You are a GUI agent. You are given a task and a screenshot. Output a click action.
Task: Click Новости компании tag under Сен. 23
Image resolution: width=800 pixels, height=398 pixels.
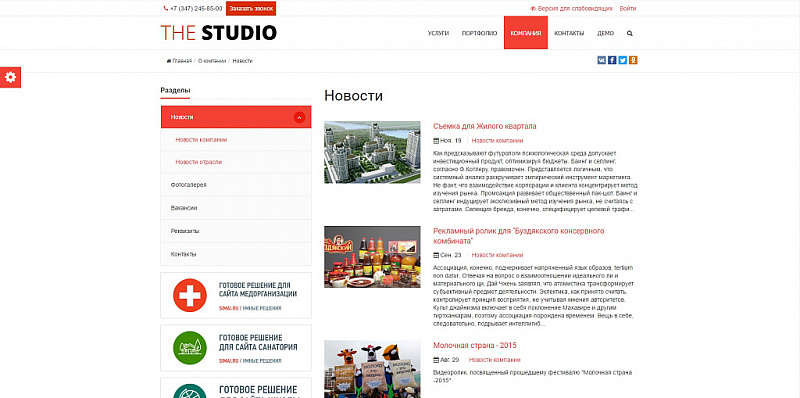click(x=497, y=255)
